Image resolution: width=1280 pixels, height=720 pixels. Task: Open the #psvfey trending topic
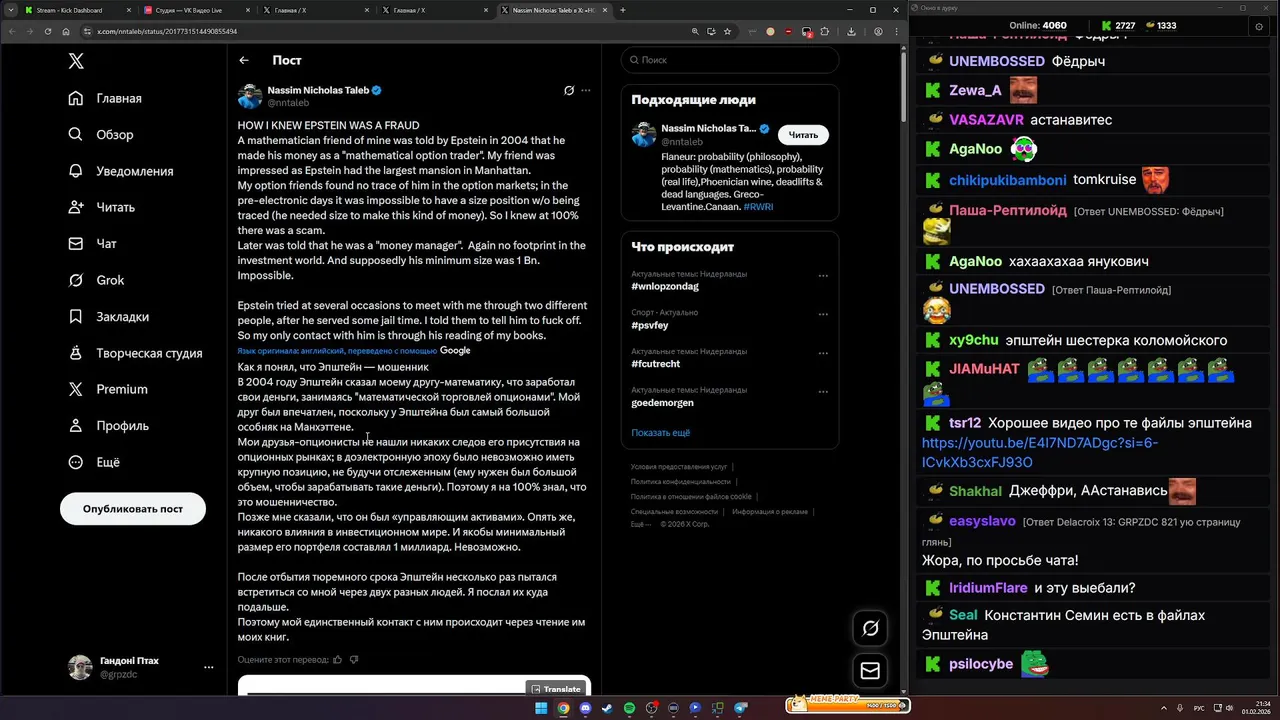650,326
